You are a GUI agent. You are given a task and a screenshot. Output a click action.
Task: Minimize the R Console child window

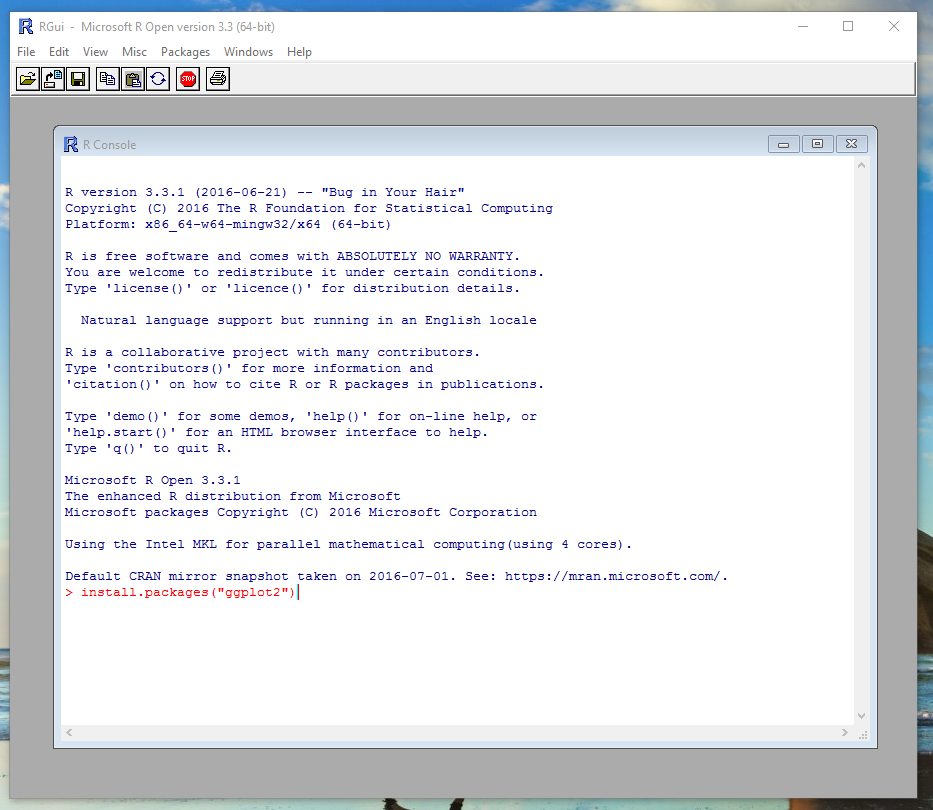(x=784, y=144)
